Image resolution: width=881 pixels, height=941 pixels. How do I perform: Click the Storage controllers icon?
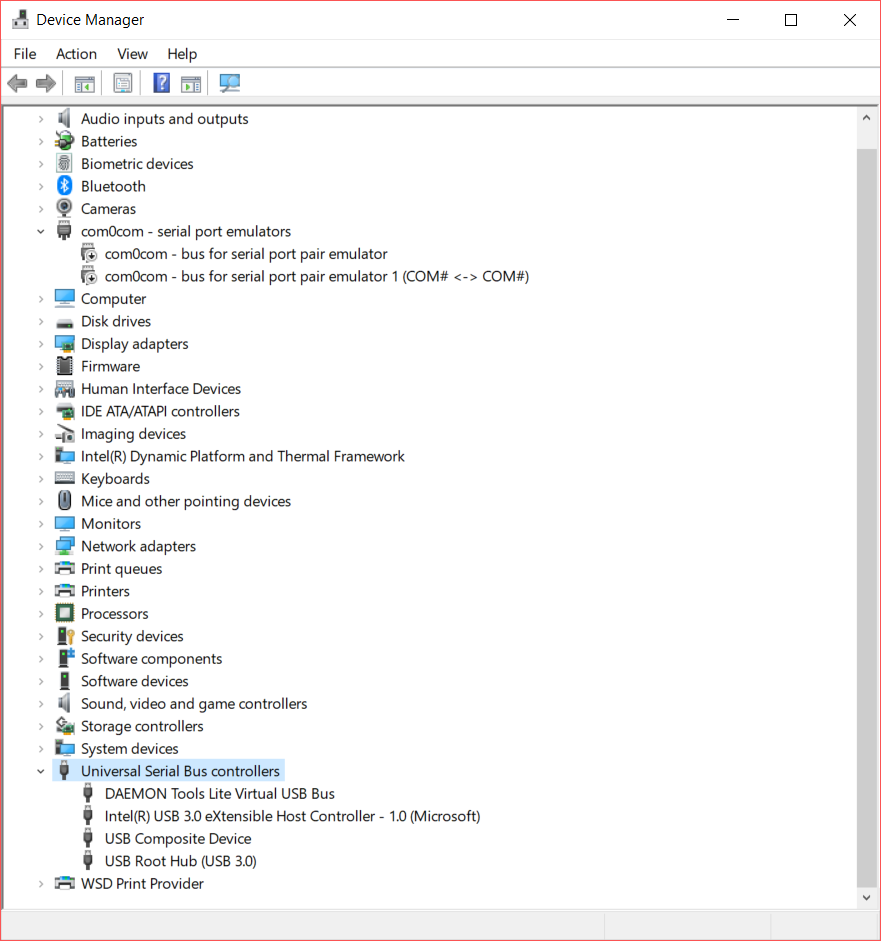(64, 726)
